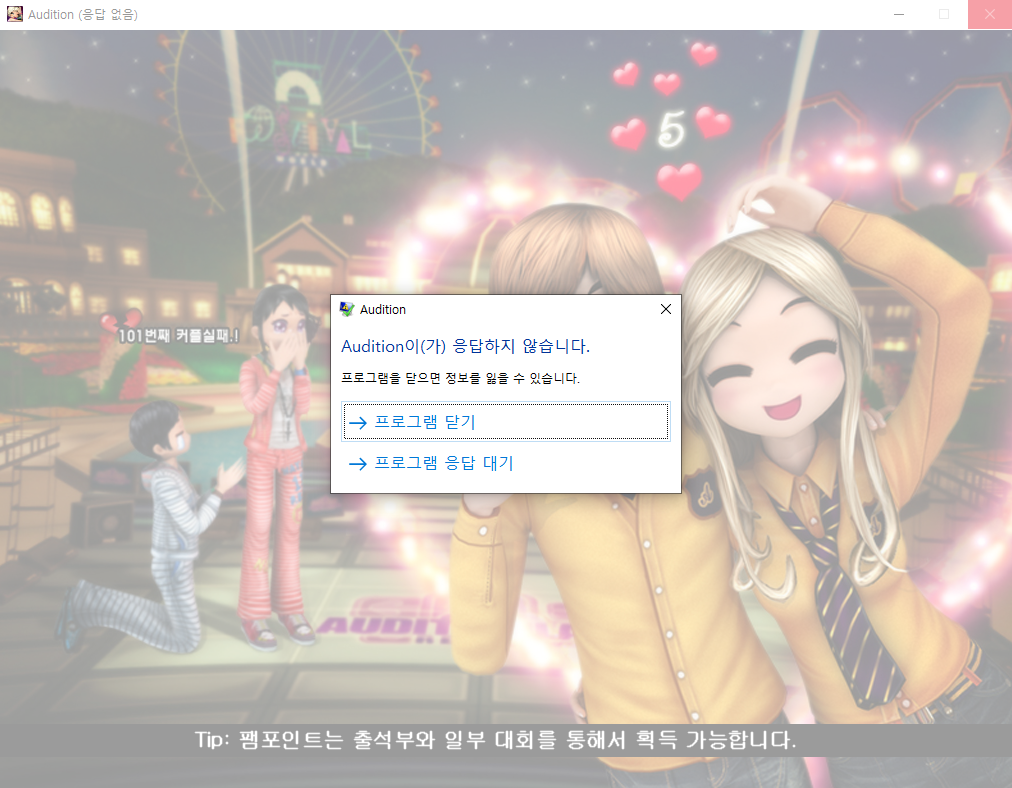Choose 프로그램 응답 대기 to keep waiting
This screenshot has height=788, width=1012.
[x=506, y=463]
